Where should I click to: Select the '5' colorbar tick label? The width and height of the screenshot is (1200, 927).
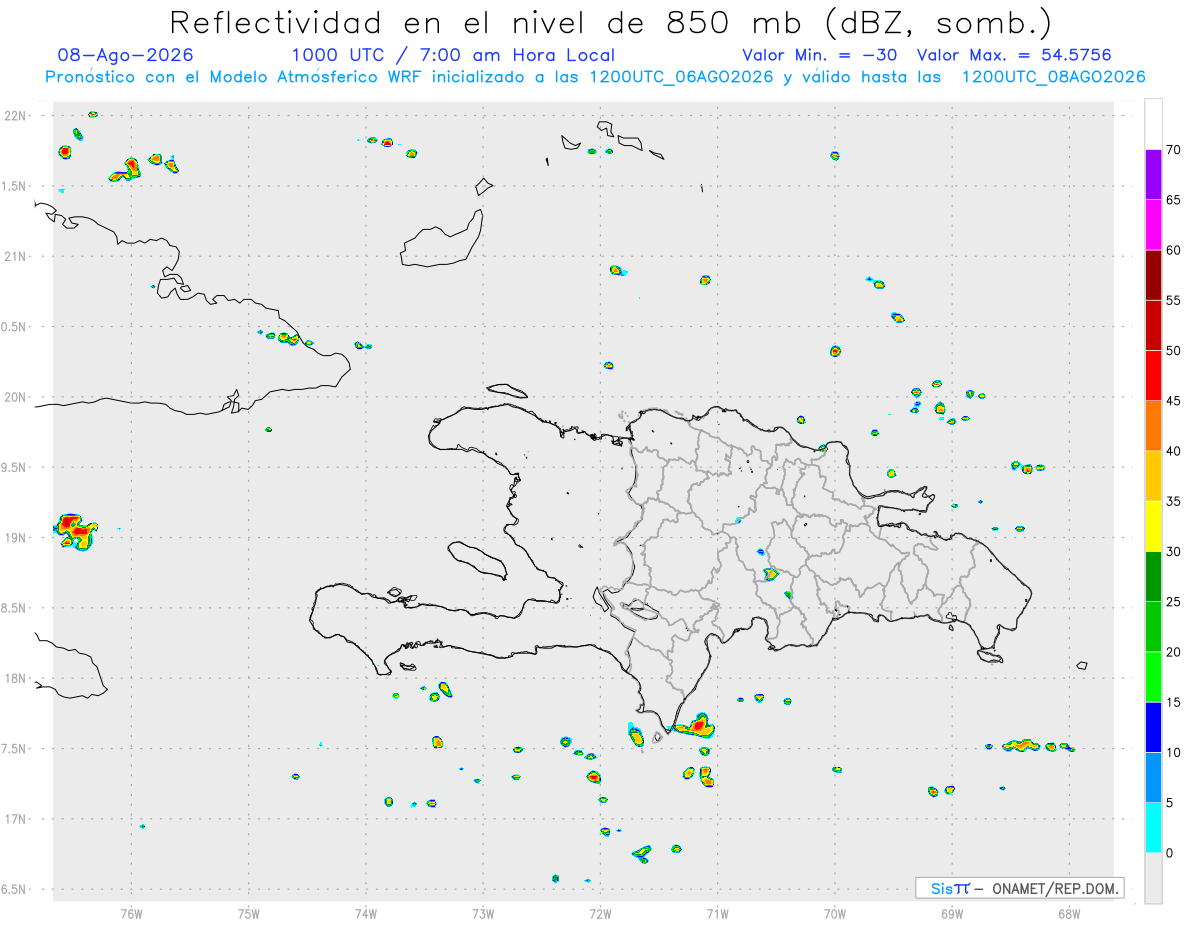1169,803
